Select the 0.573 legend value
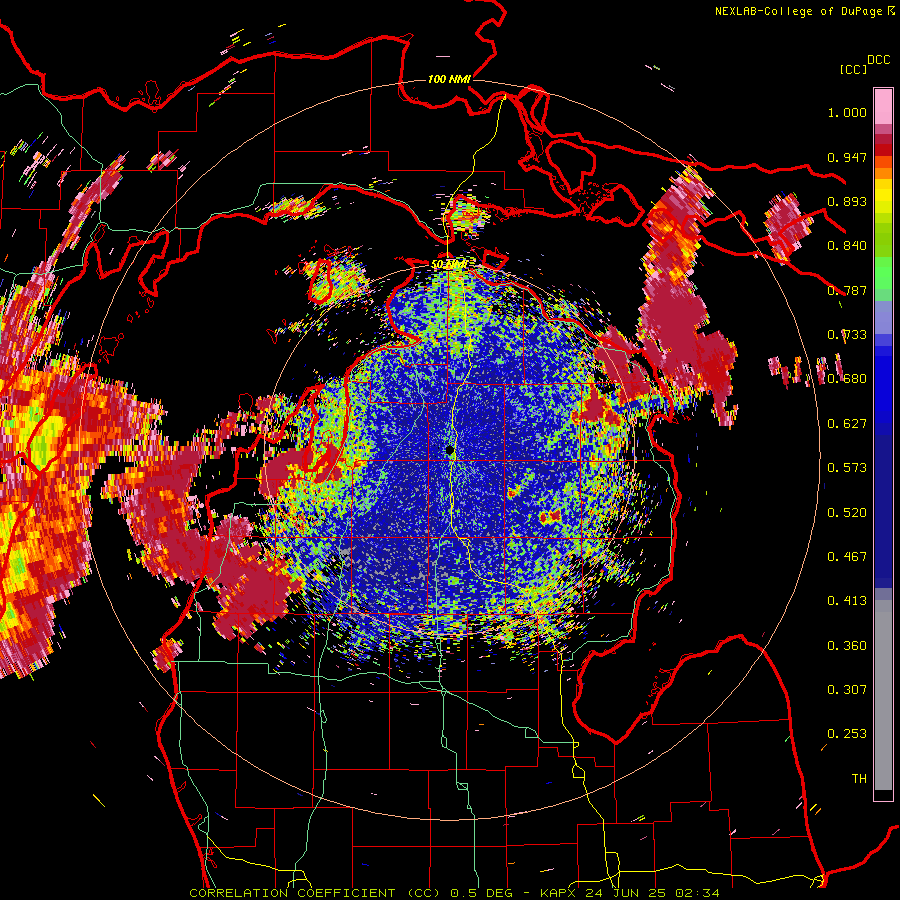Viewport: 900px width, 900px height. point(847,468)
